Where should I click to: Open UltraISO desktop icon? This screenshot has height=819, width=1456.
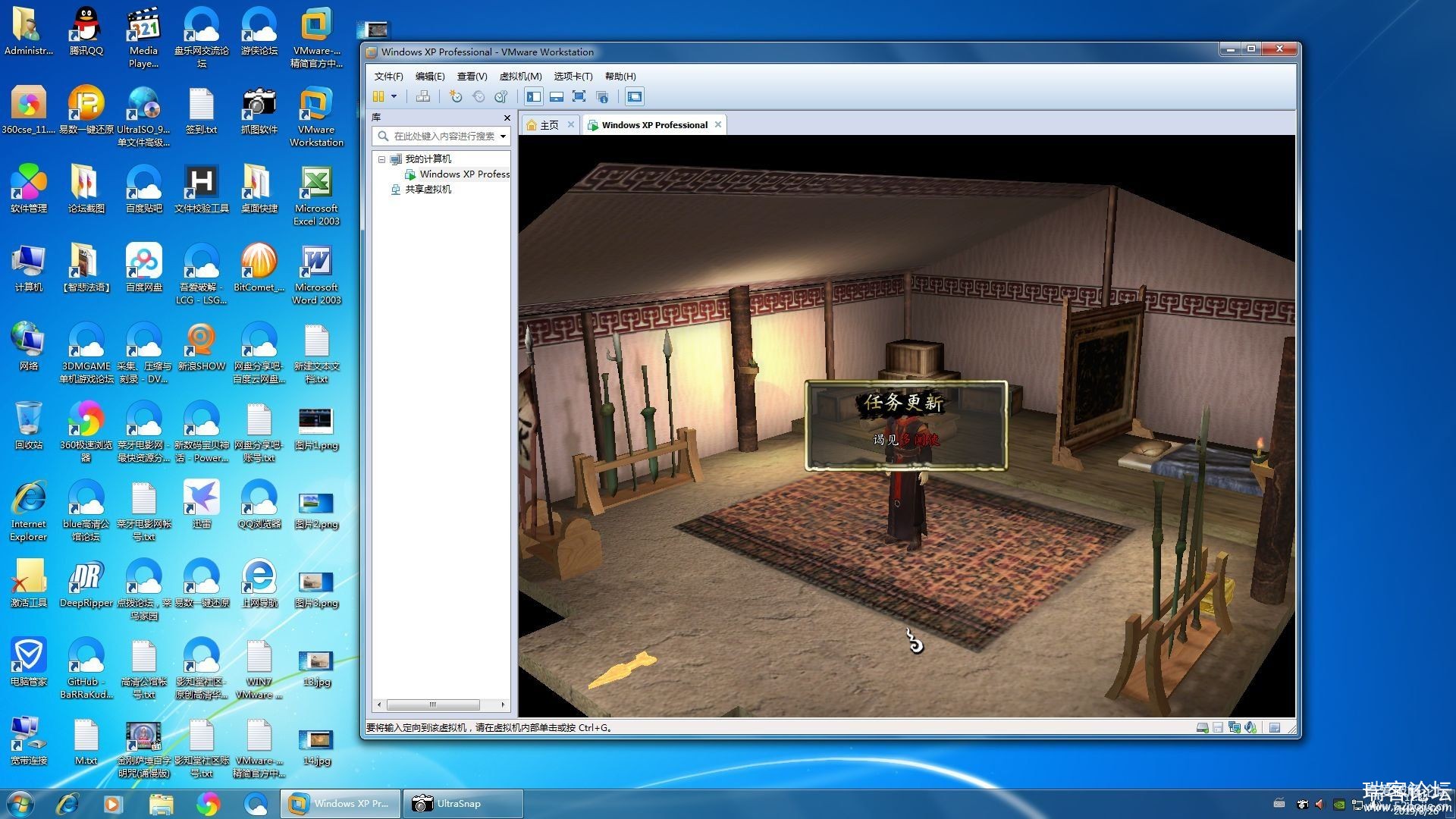(x=143, y=115)
